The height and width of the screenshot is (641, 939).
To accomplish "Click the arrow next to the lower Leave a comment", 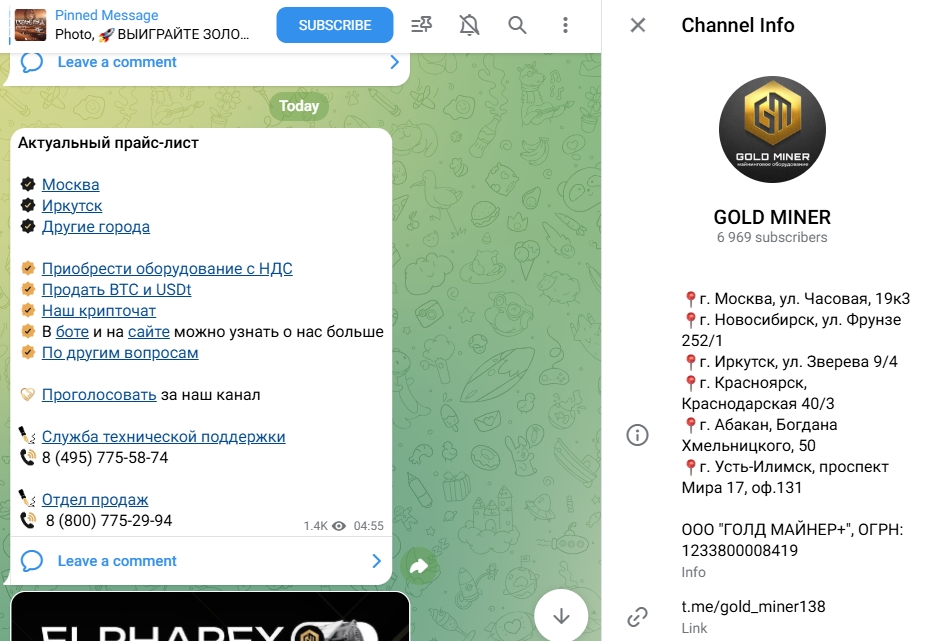I will (376, 561).
